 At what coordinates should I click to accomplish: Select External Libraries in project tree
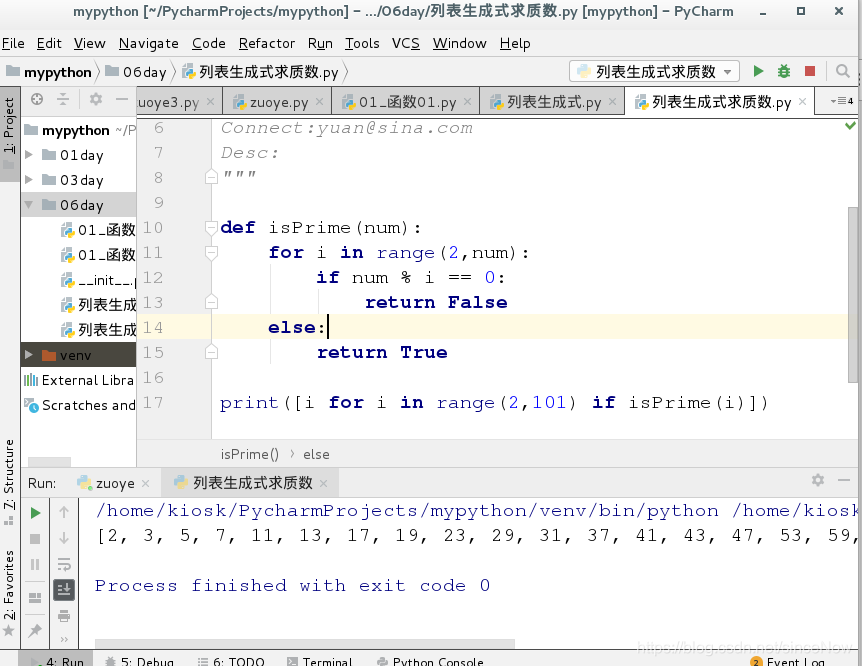coord(79,380)
